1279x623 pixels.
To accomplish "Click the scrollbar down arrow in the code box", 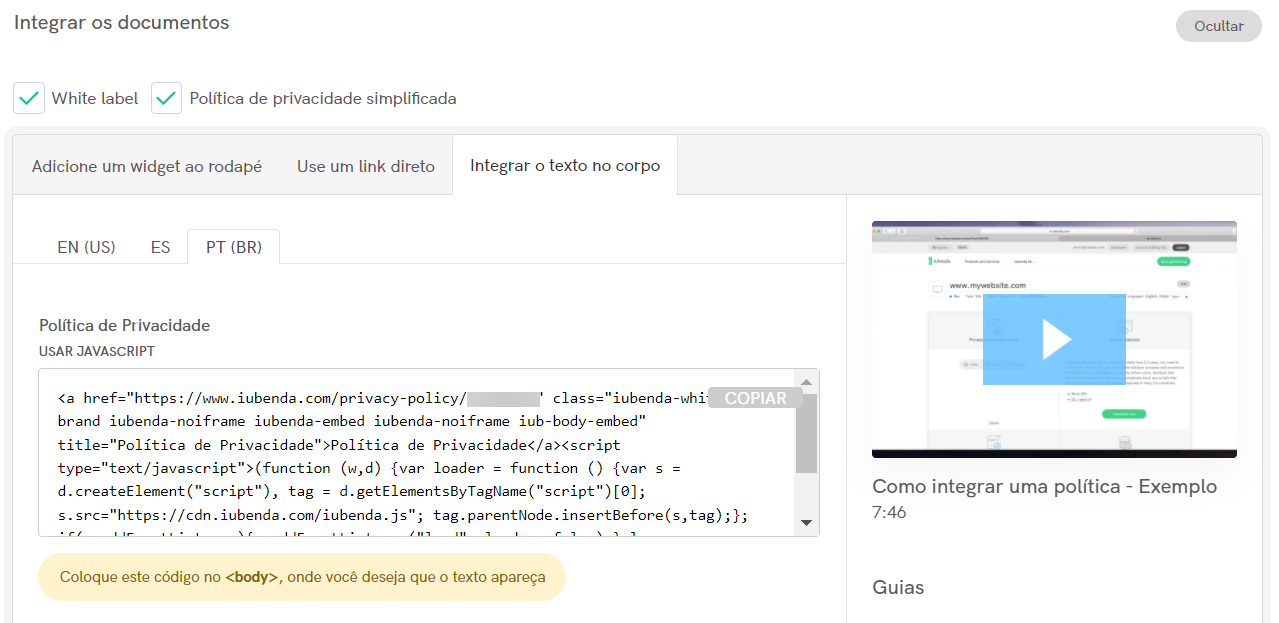I will (x=807, y=521).
